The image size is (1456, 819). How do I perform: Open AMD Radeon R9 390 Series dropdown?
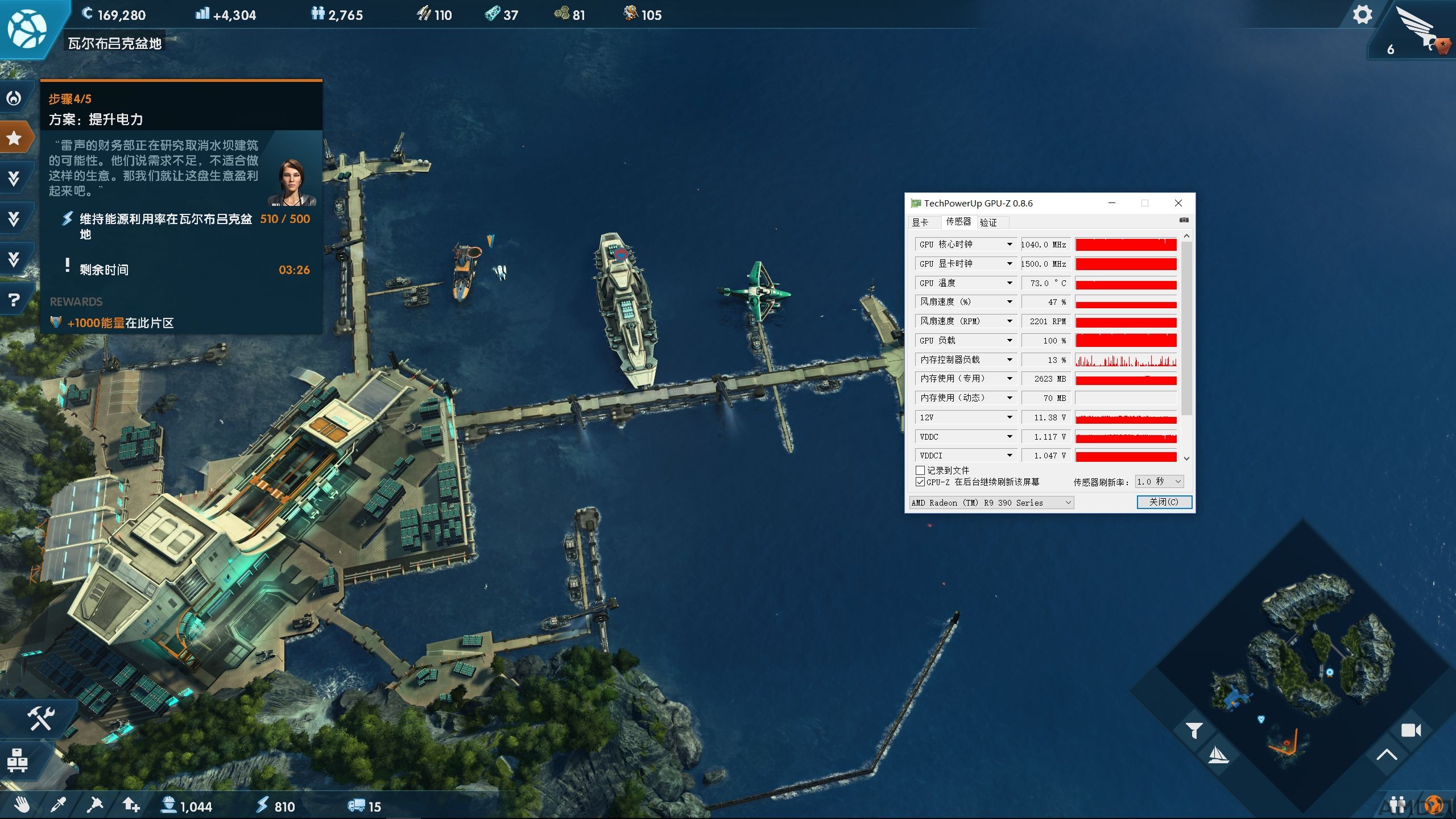991,503
